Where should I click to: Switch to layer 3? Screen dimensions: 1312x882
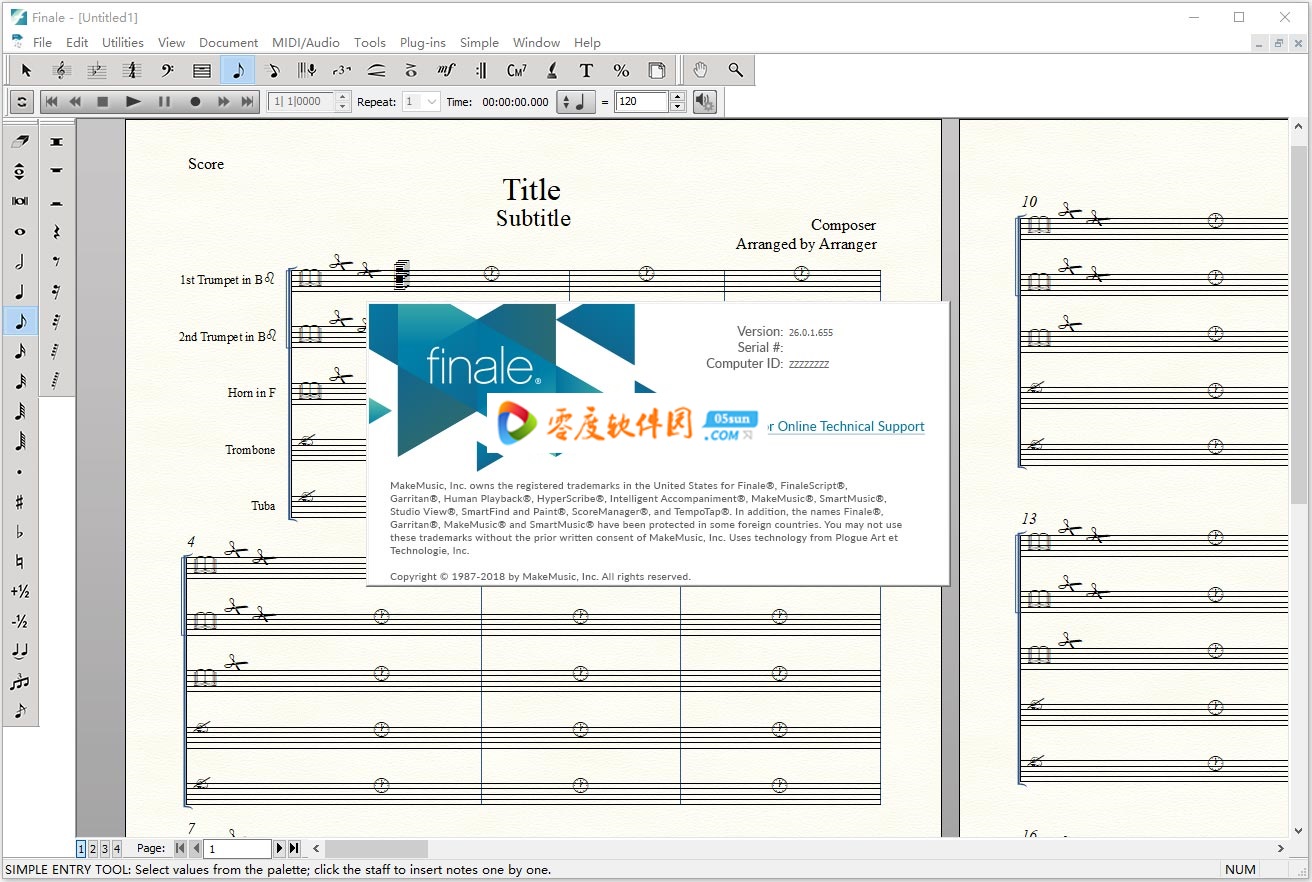pyautogui.click(x=104, y=849)
